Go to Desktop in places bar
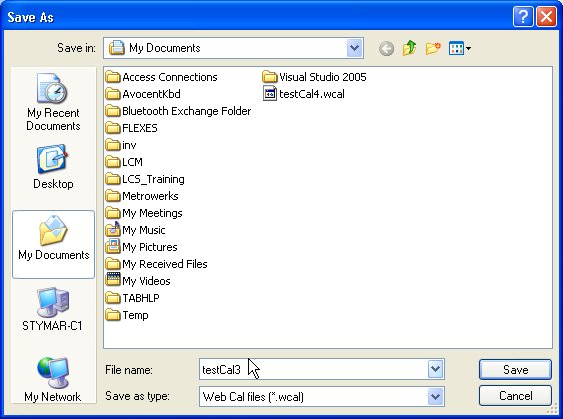This screenshot has height=419, width=563. 53,167
